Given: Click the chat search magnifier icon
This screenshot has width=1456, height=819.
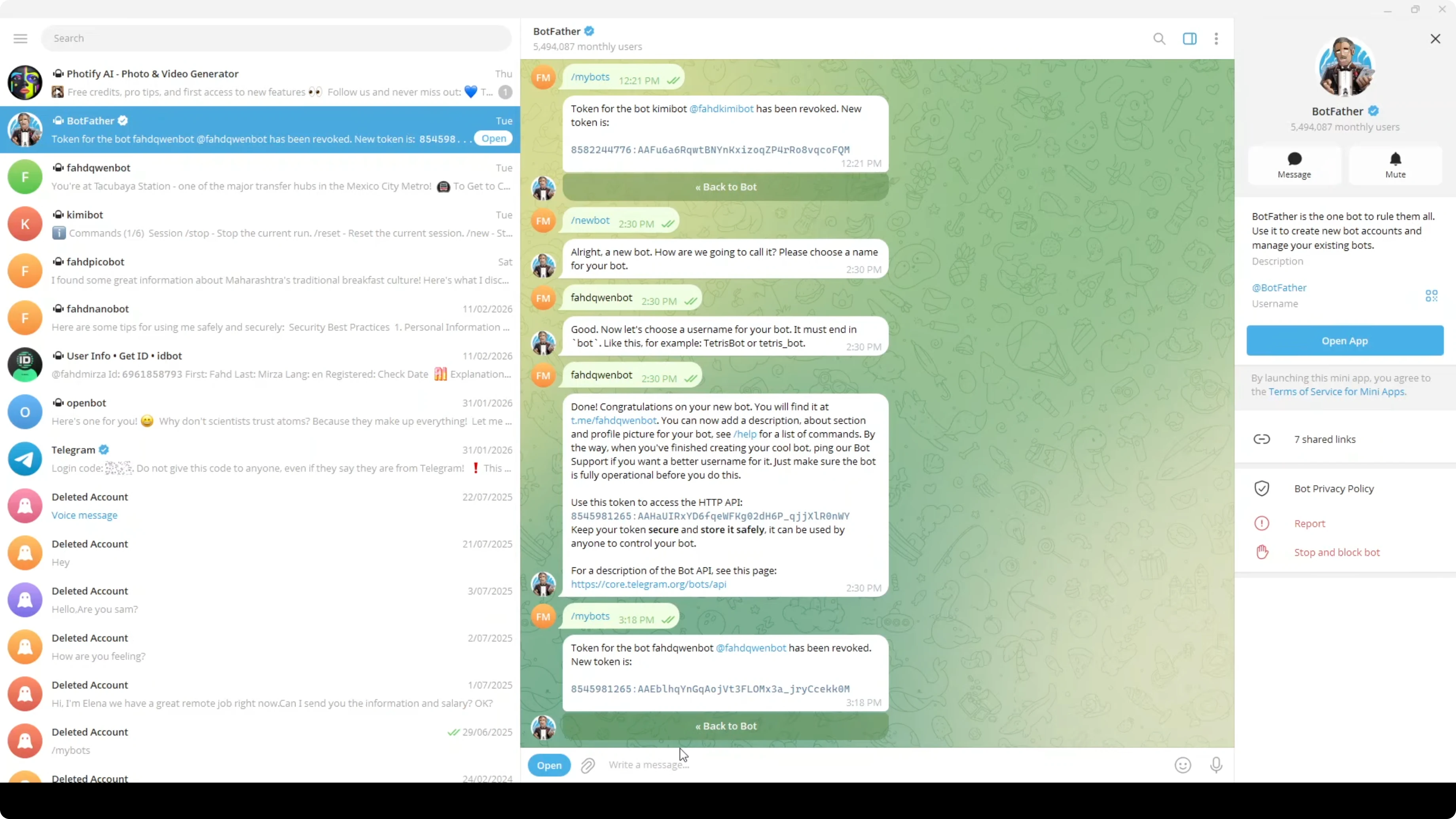Looking at the screenshot, I should pos(1159,38).
